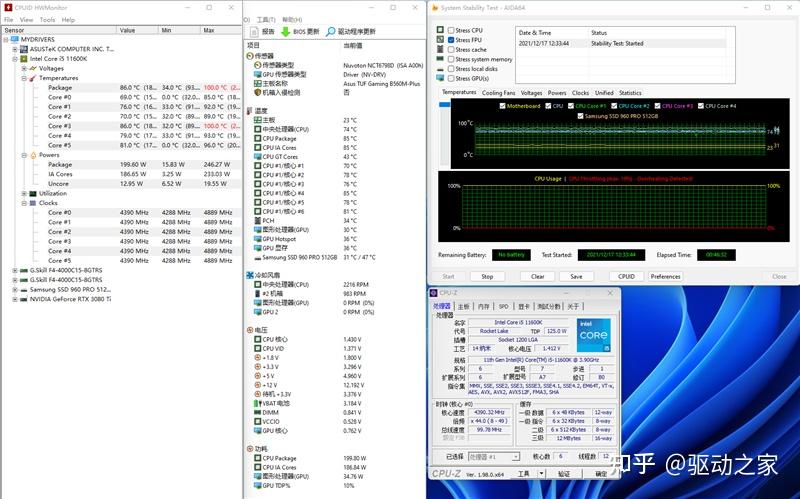Expand the NVIDIA GeForce RTX 3080 Ti node
This screenshot has height=499, width=800.
tap(15, 299)
